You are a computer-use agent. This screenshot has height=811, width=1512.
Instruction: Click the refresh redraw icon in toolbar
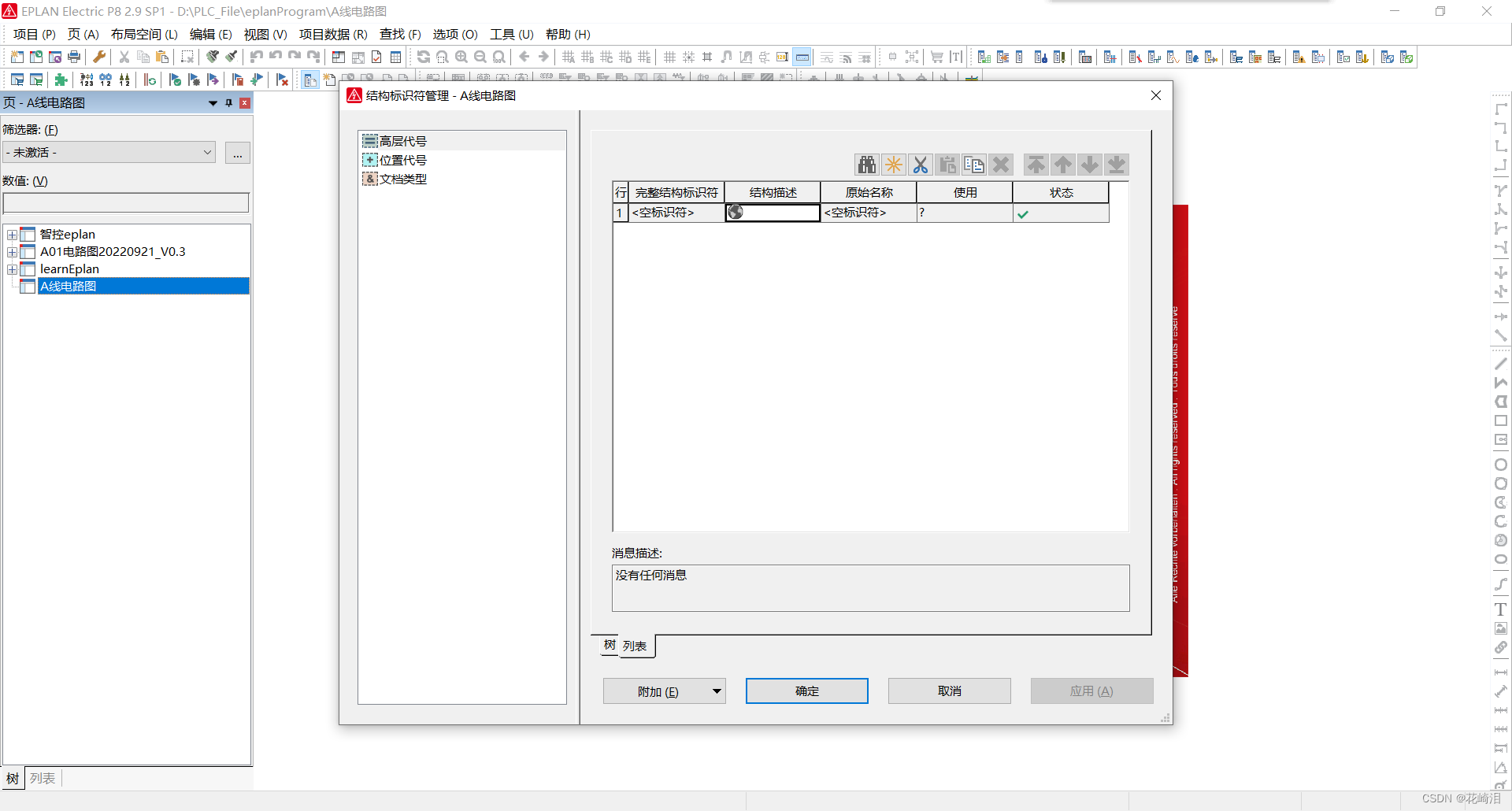pyautogui.click(x=424, y=57)
